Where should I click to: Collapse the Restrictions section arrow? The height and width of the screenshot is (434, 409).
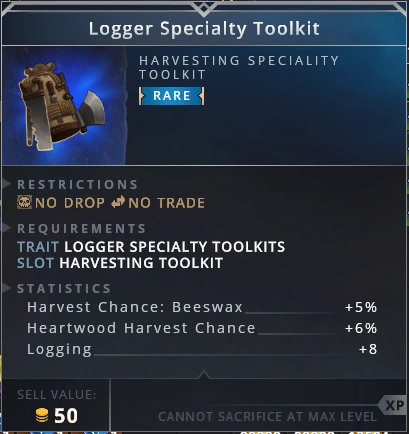(x=6, y=184)
